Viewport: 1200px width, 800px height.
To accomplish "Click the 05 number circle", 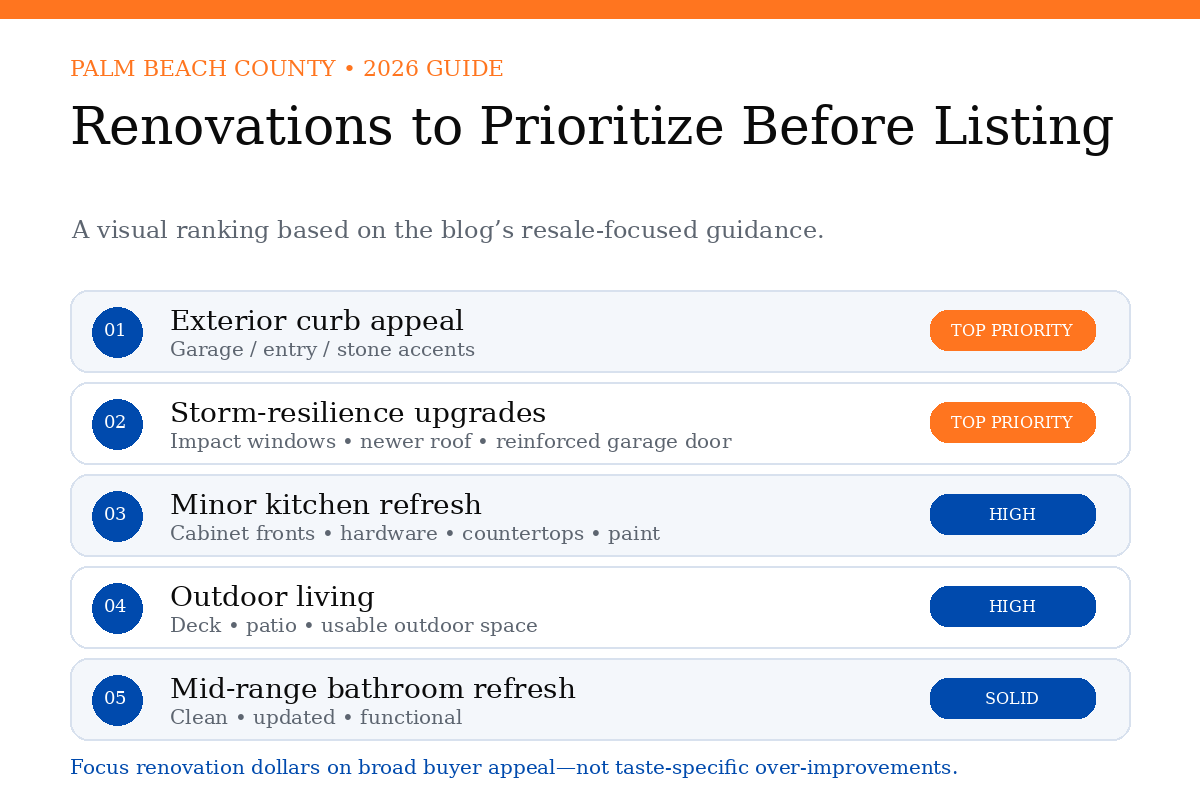I will pos(117,700).
